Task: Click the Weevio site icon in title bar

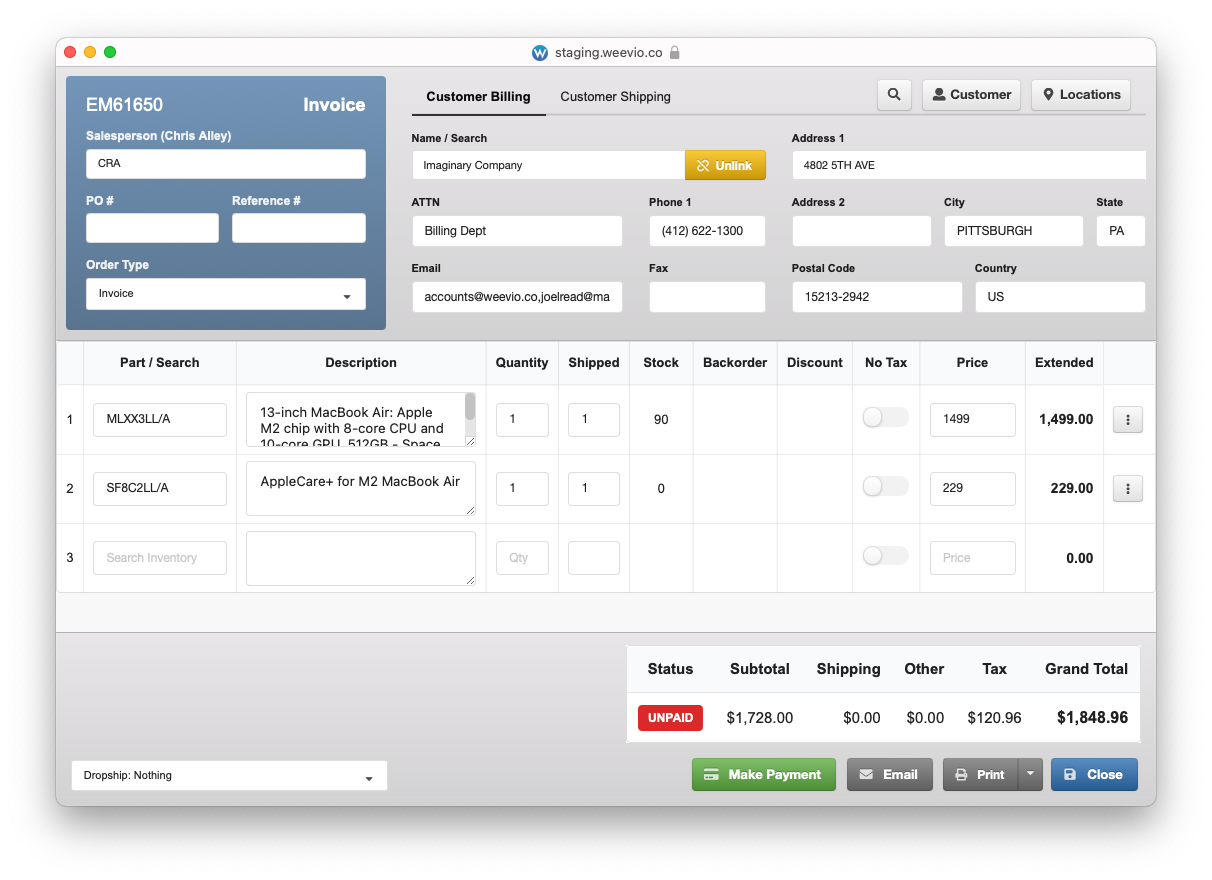Action: [x=540, y=53]
